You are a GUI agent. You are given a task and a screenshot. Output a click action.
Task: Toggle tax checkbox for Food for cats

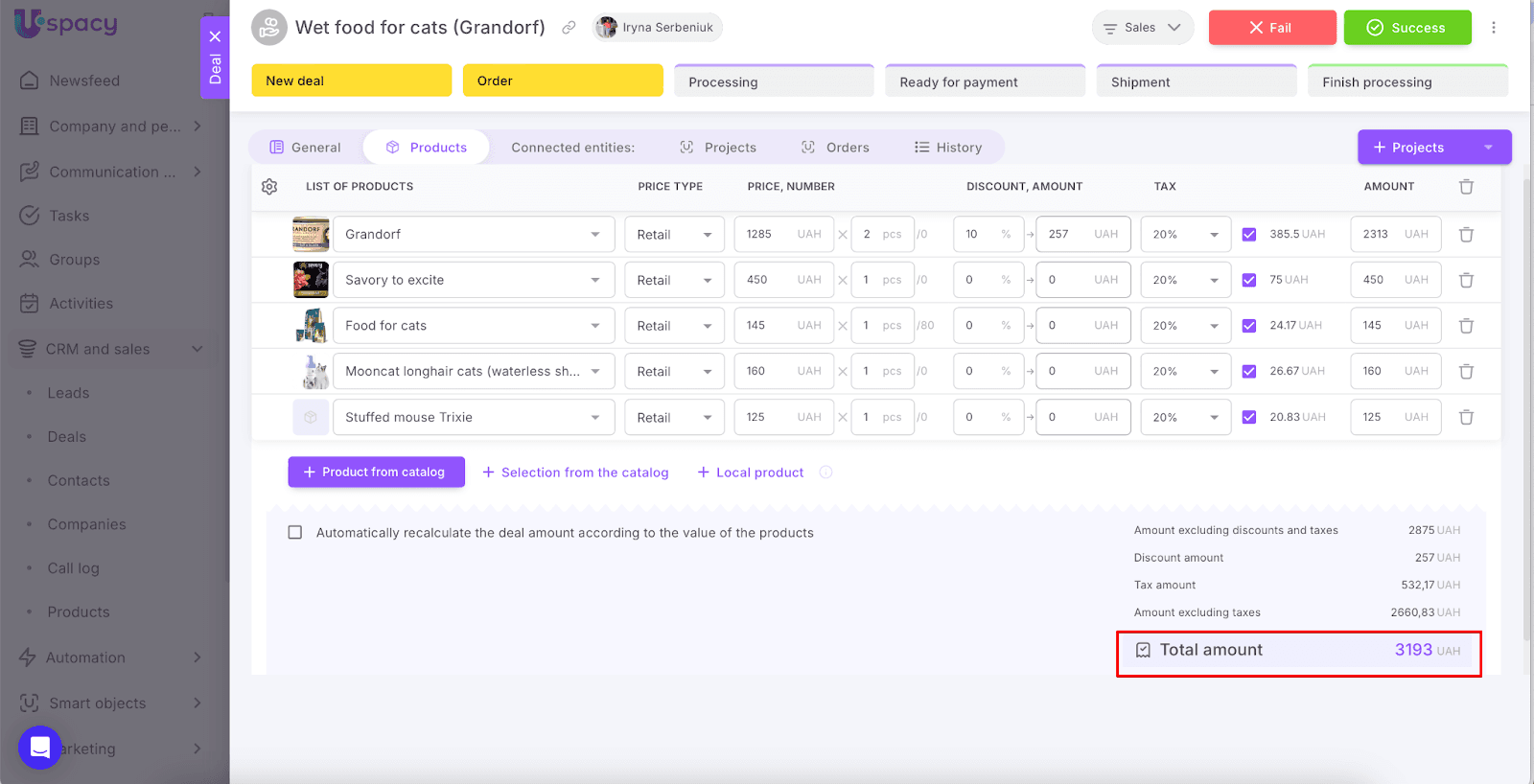(1248, 326)
